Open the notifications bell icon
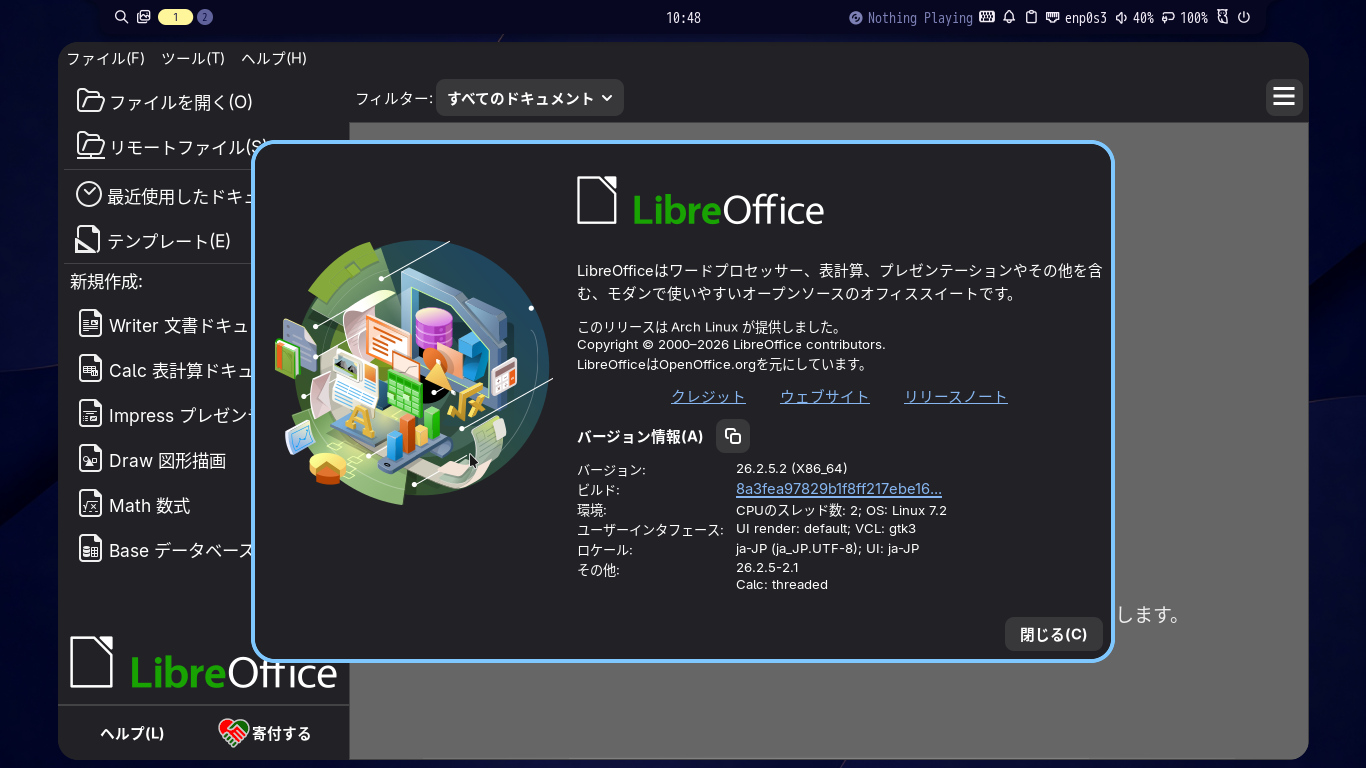This screenshot has height=768, width=1366. tap(1010, 17)
